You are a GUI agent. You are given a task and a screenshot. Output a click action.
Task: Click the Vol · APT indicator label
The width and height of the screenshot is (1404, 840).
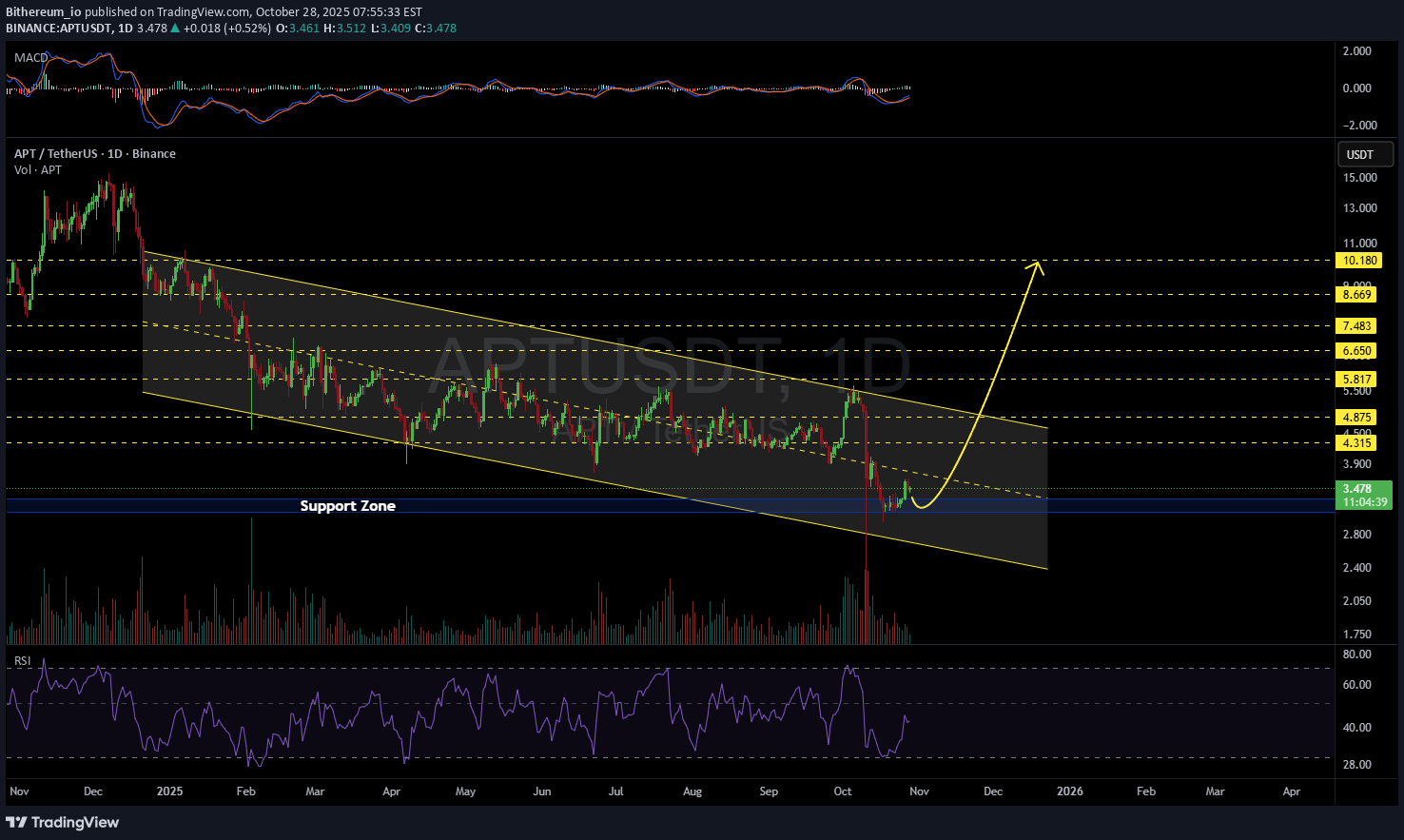pyautogui.click(x=38, y=169)
